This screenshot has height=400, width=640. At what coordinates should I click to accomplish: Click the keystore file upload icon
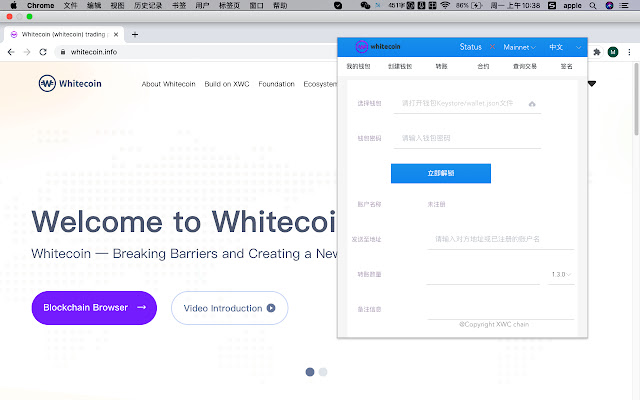click(532, 104)
